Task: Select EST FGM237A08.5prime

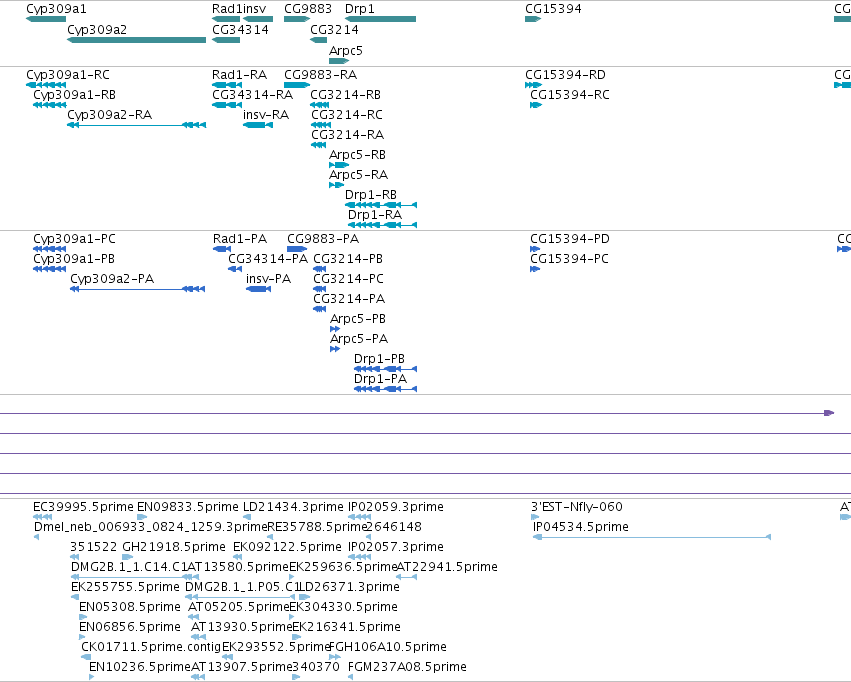Action: [x=407, y=667]
